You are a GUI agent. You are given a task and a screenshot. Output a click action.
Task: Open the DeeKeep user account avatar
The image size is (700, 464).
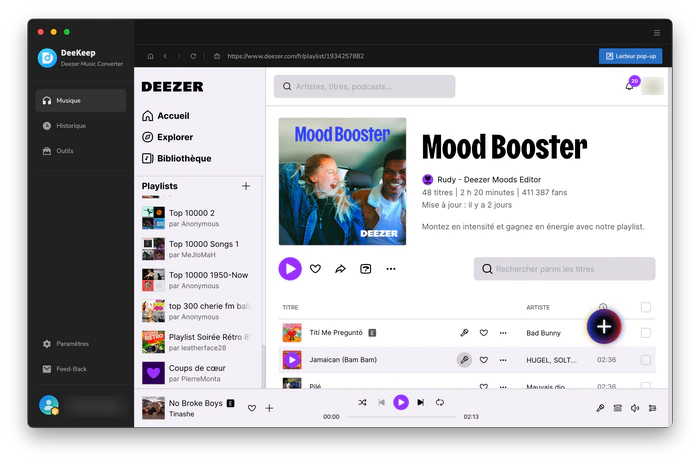coord(49,405)
